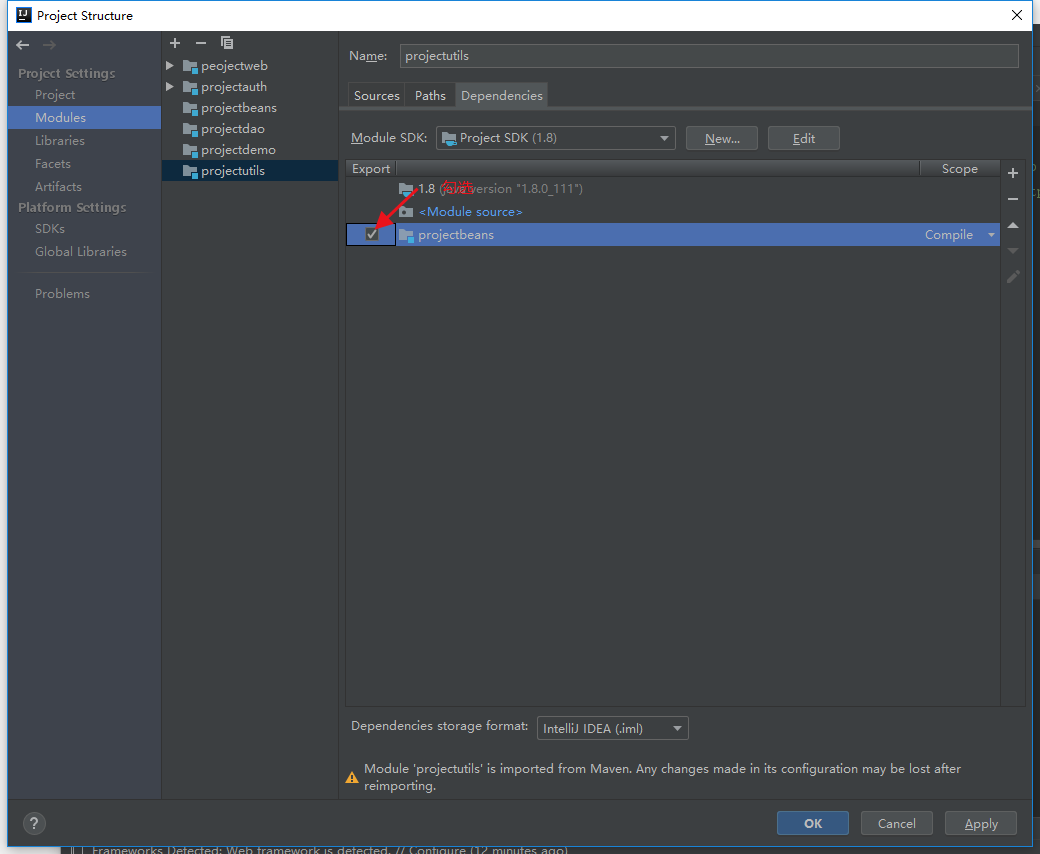The height and width of the screenshot is (854, 1040).
Task: Navigate back with the left arrow
Action: (23, 45)
